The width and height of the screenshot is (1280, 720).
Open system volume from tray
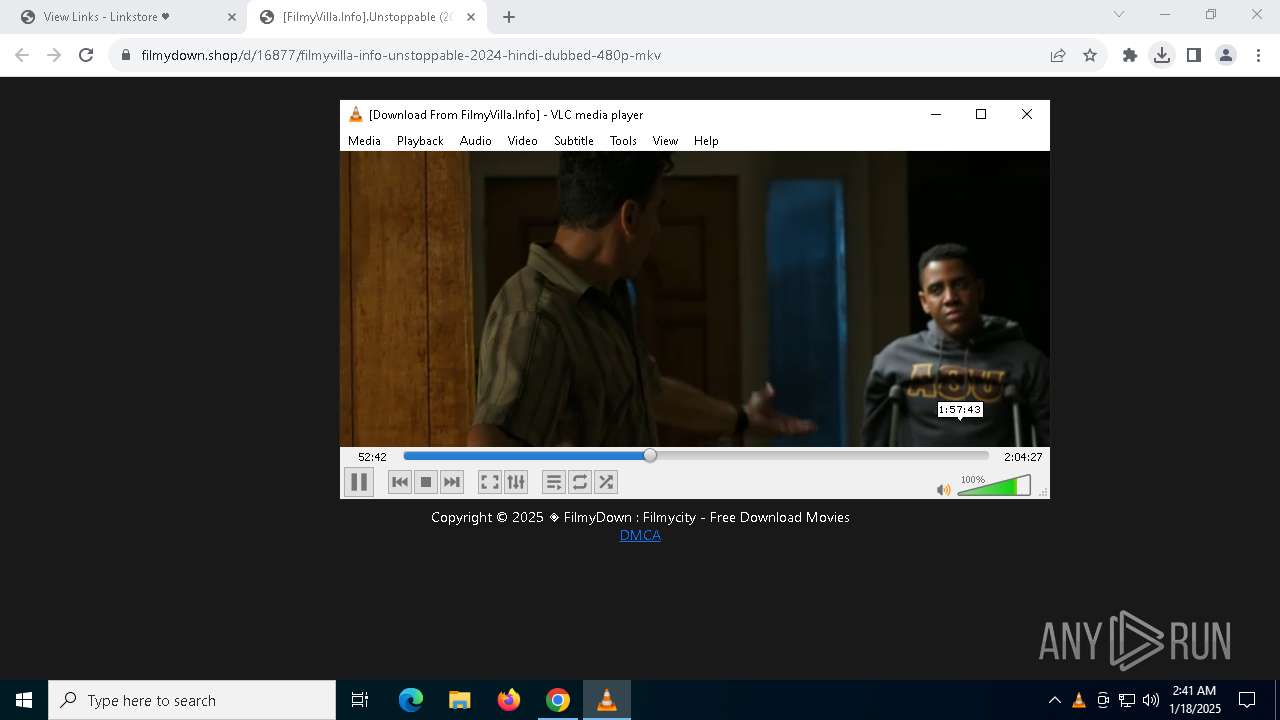pos(1151,700)
